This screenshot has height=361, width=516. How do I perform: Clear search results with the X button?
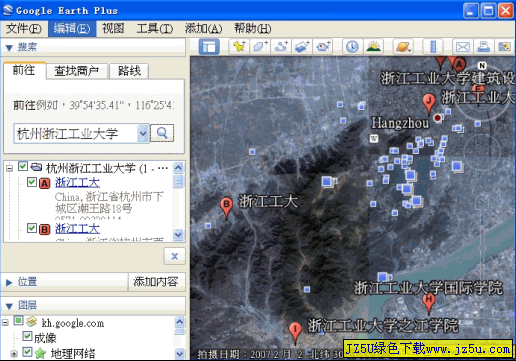(174, 256)
